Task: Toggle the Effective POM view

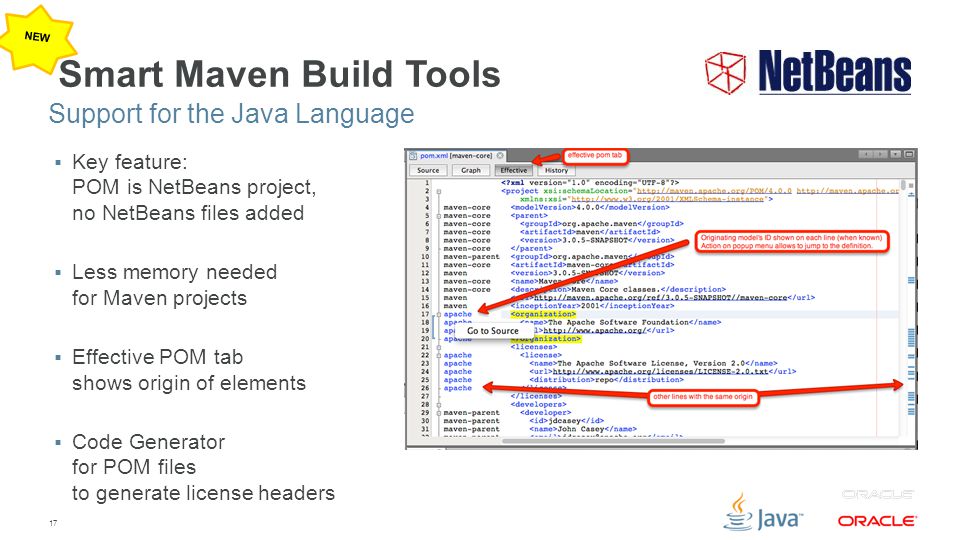Action: pyautogui.click(x=514, y=170)
